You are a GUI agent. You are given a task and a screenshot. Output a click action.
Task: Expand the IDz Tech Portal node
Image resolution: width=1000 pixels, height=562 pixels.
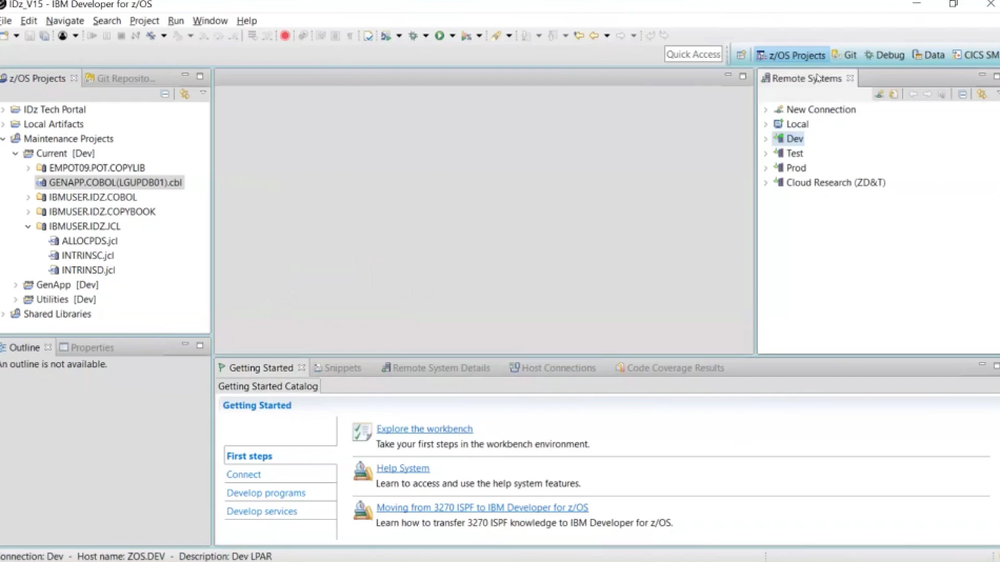click(x=3, y=110)
